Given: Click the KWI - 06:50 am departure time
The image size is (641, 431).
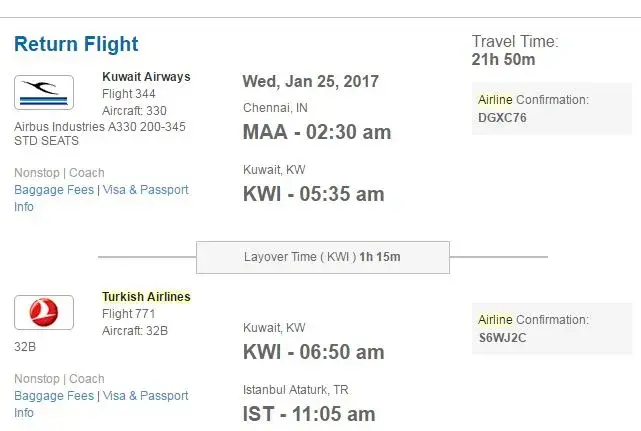Looking at the screenshot, I should coord(313,352).
